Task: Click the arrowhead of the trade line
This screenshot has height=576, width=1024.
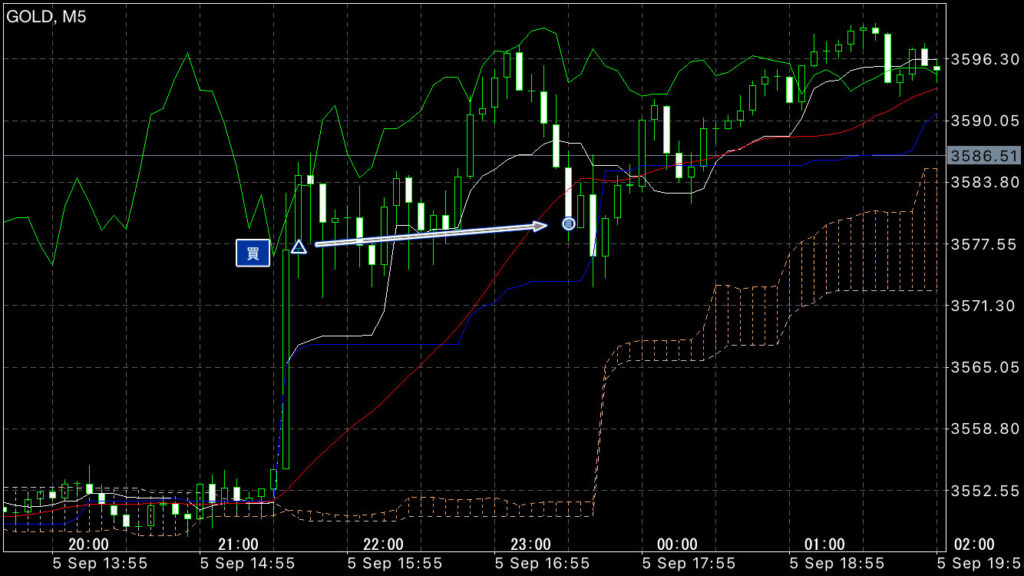Action: (542, 226)
